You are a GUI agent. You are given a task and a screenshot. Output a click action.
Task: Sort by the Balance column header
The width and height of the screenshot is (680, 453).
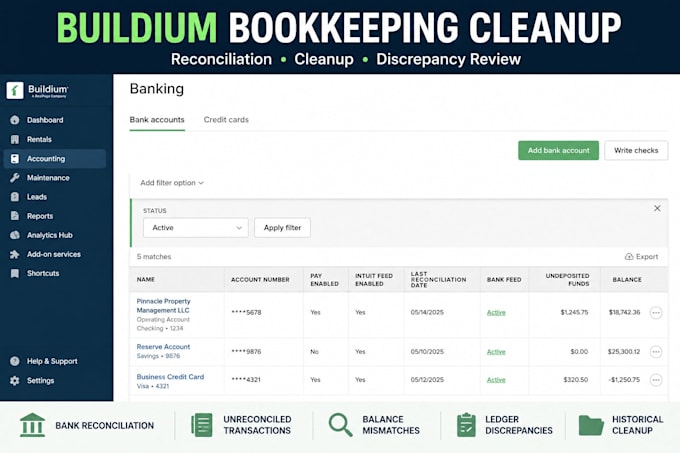[627, 280]
